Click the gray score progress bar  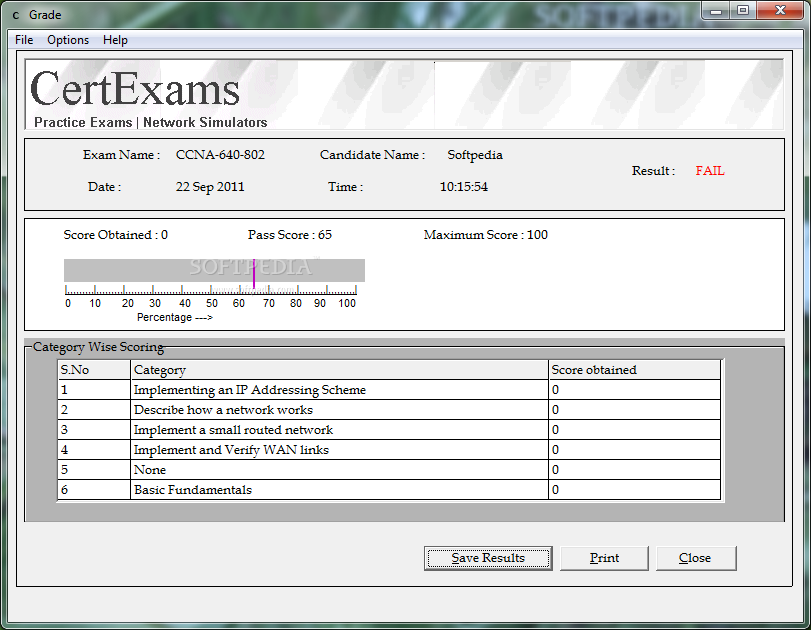pyautogui.click(x=214, y=270)
